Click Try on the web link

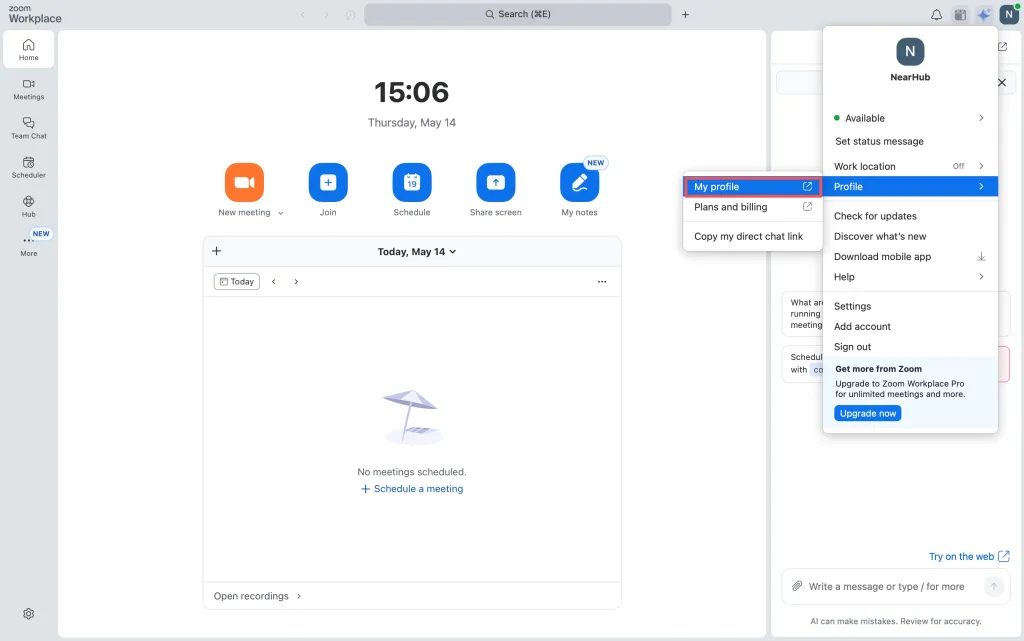[x=969, y=556]
